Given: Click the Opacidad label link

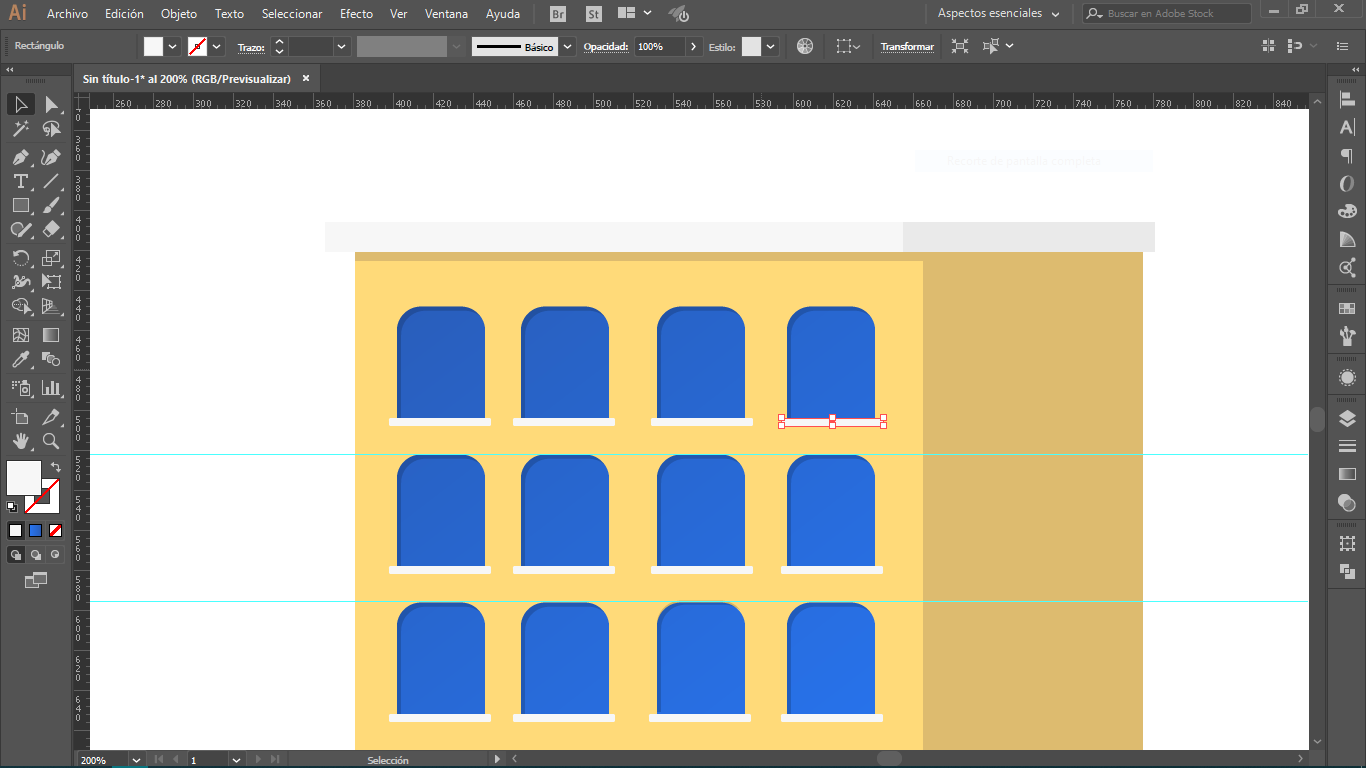Looking at the screenshot, I should [604, 47].
